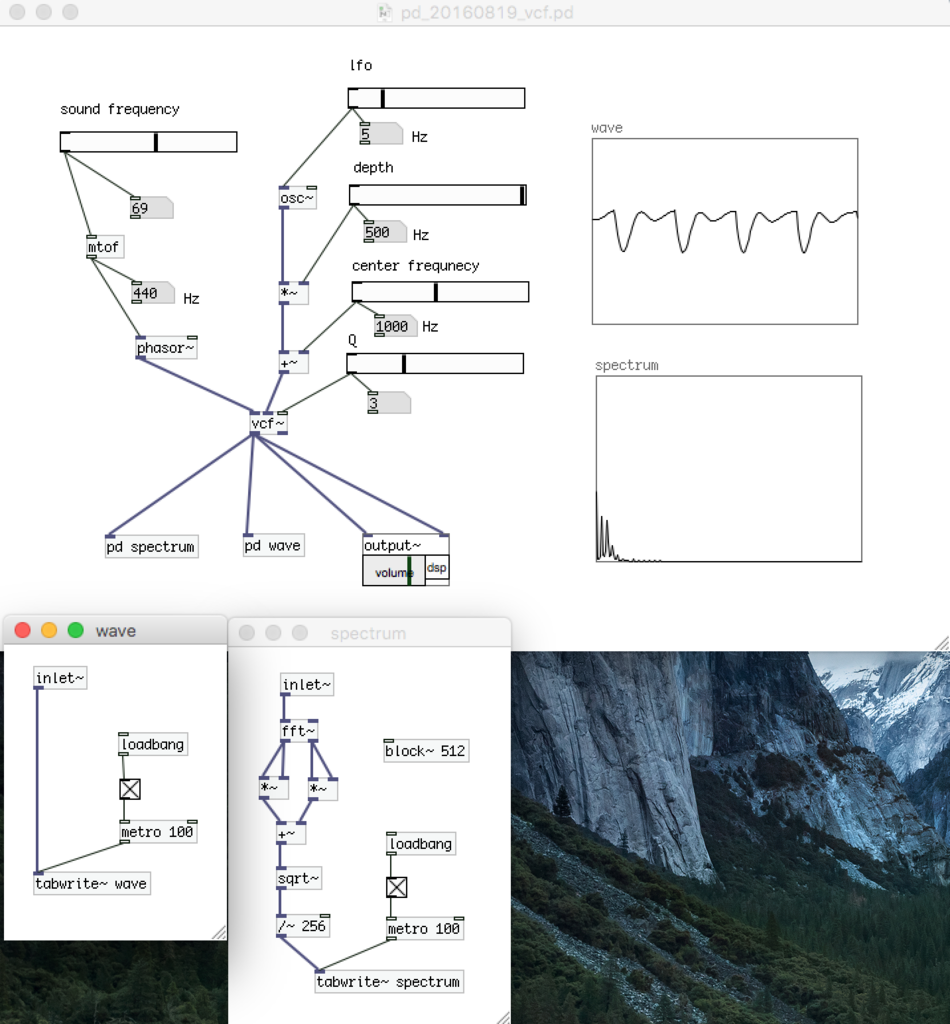The image size is (950, 1024).
Task: Click the osc~ LFO oscillator object
Action: coord(295,198)
